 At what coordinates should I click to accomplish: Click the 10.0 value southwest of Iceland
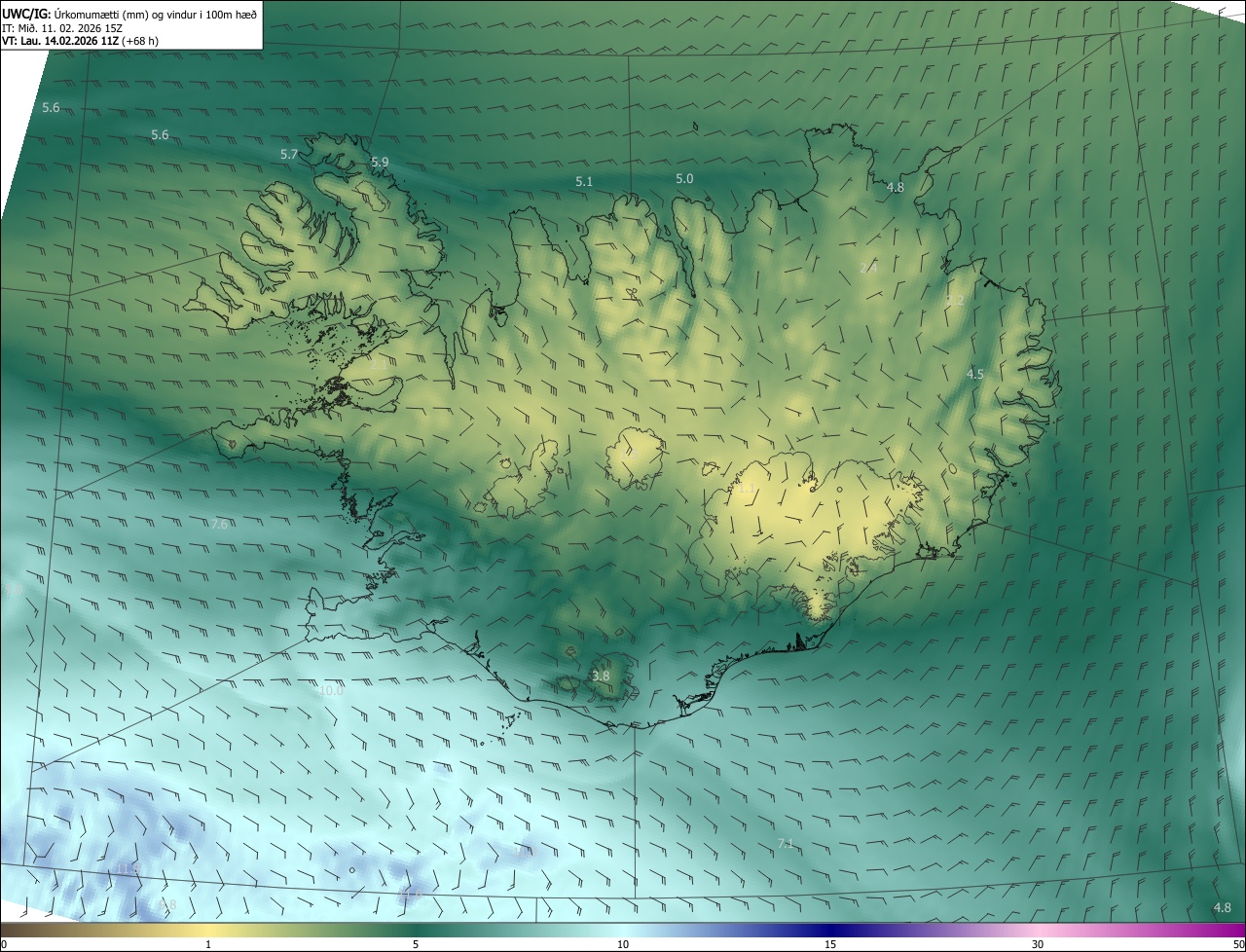(331, 690)
